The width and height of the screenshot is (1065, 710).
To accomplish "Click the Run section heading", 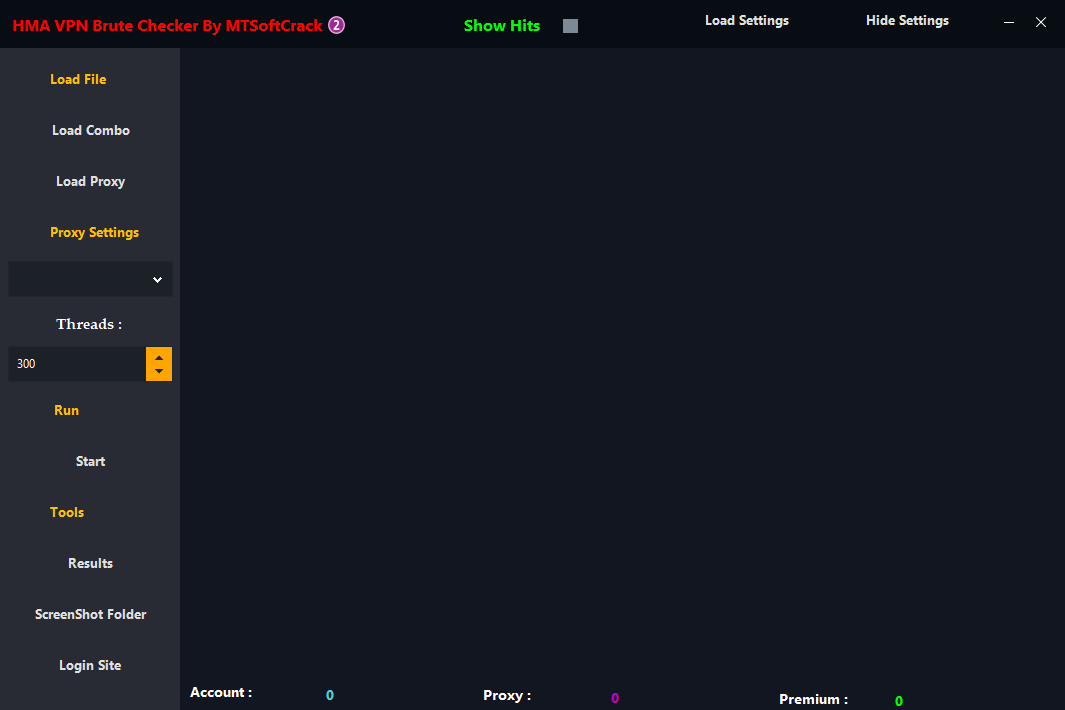I will click(67, 410).
